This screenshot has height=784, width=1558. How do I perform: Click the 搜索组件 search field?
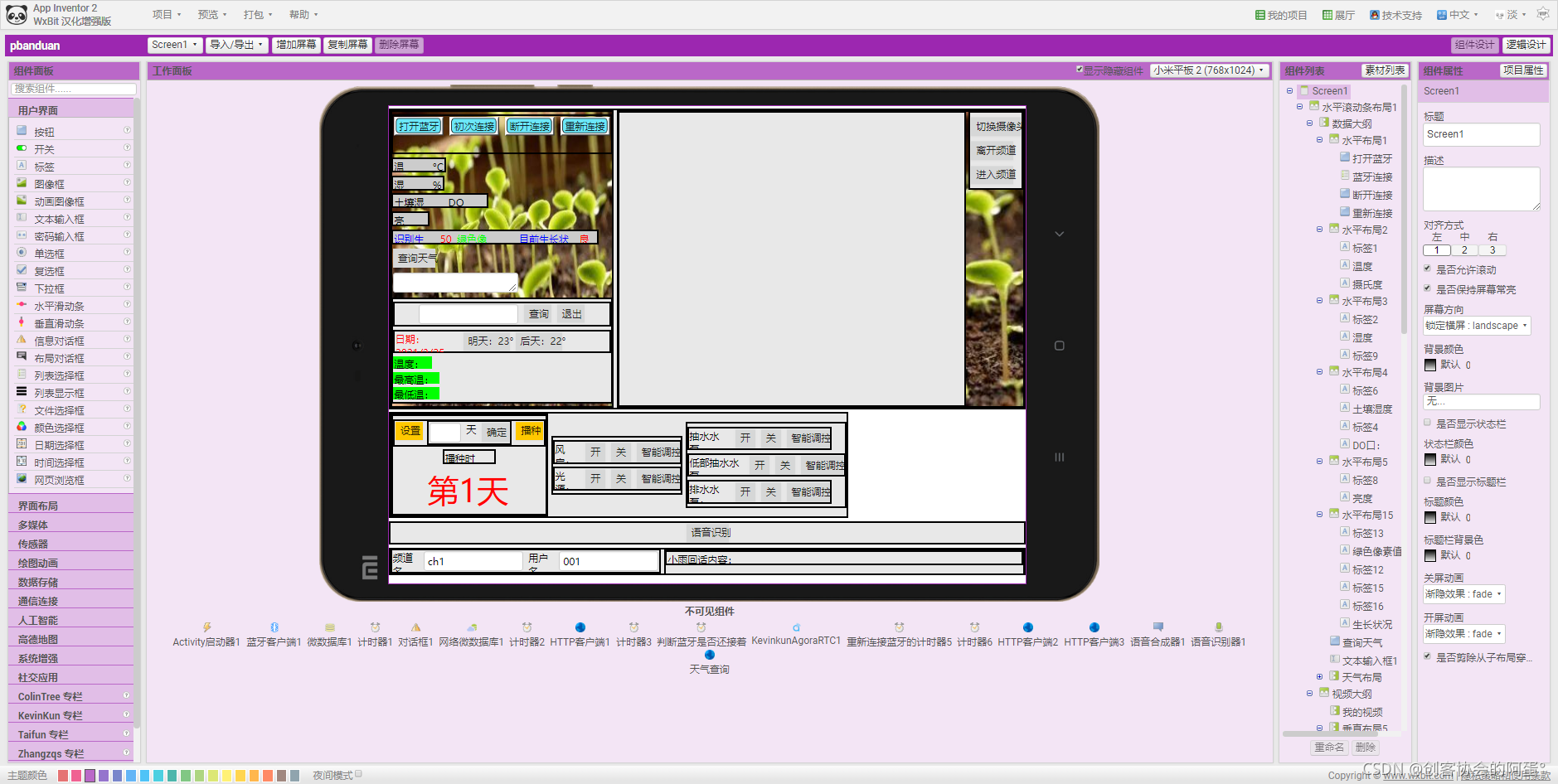pos(74,89)
